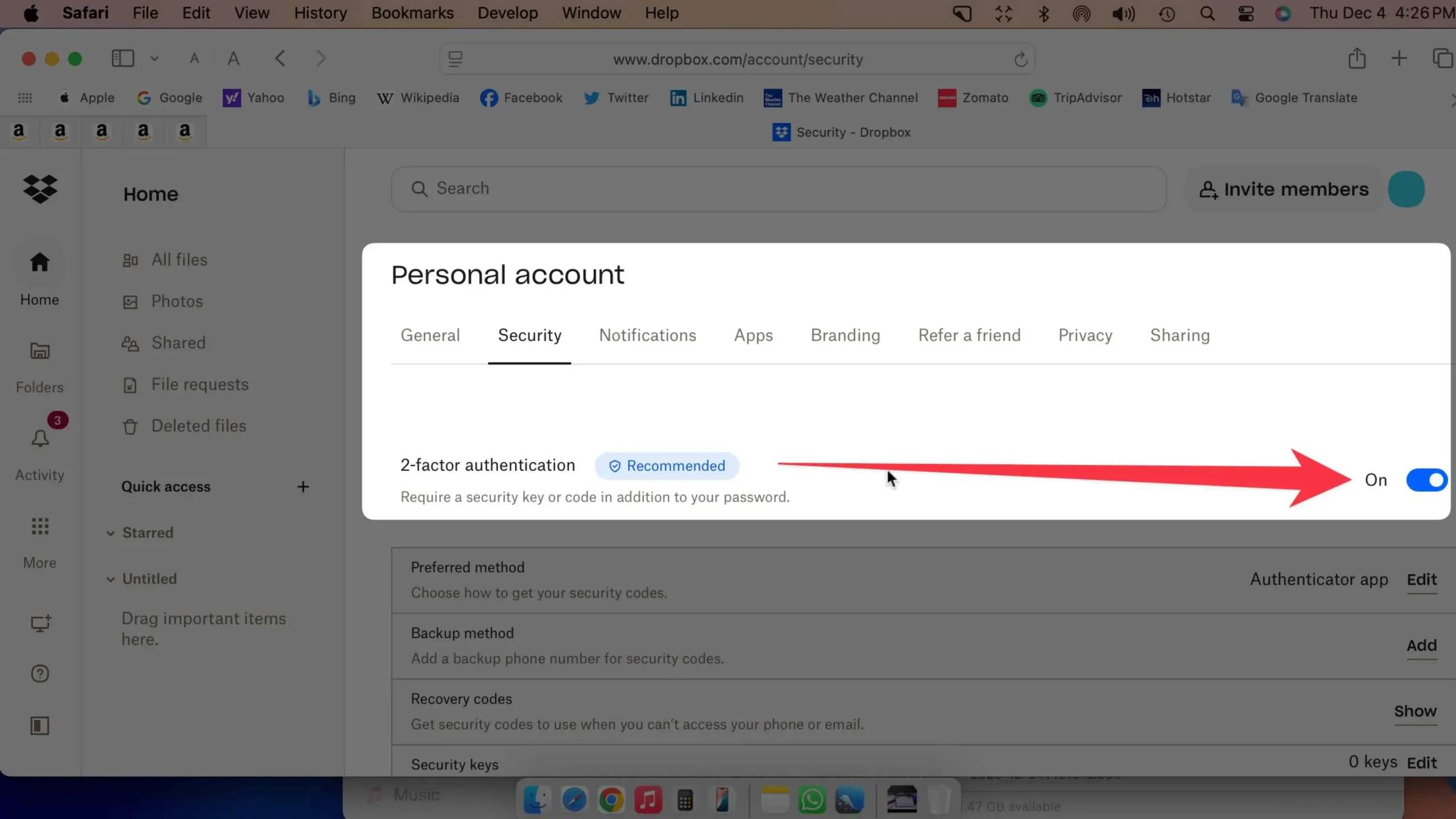Collapse the Starred section
The width and height of the screenshot is (1456, 819).
[x=110, y=533]
